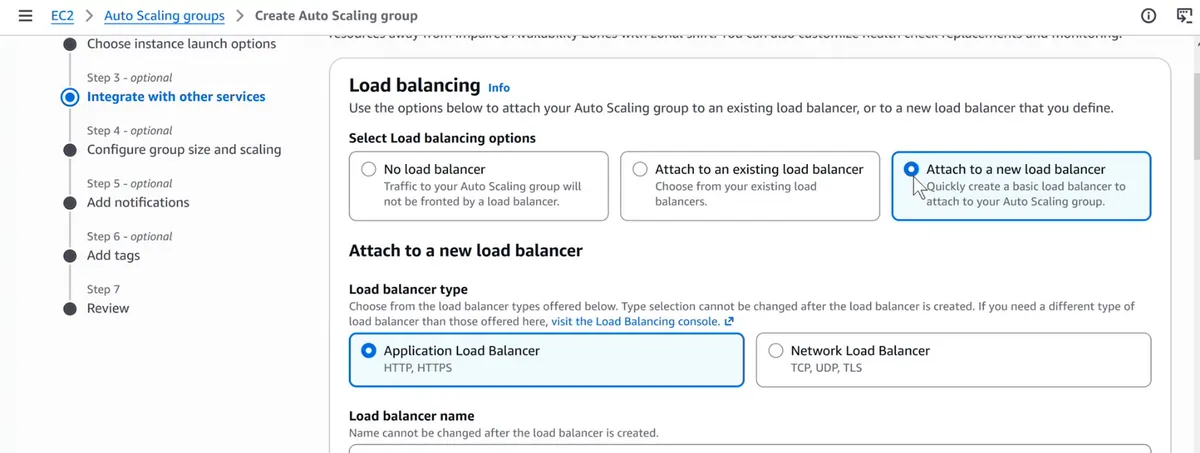This screenshot has height=453, width=1200.
Task: Pick Application Load Balancer type
Action: (546, 359)
